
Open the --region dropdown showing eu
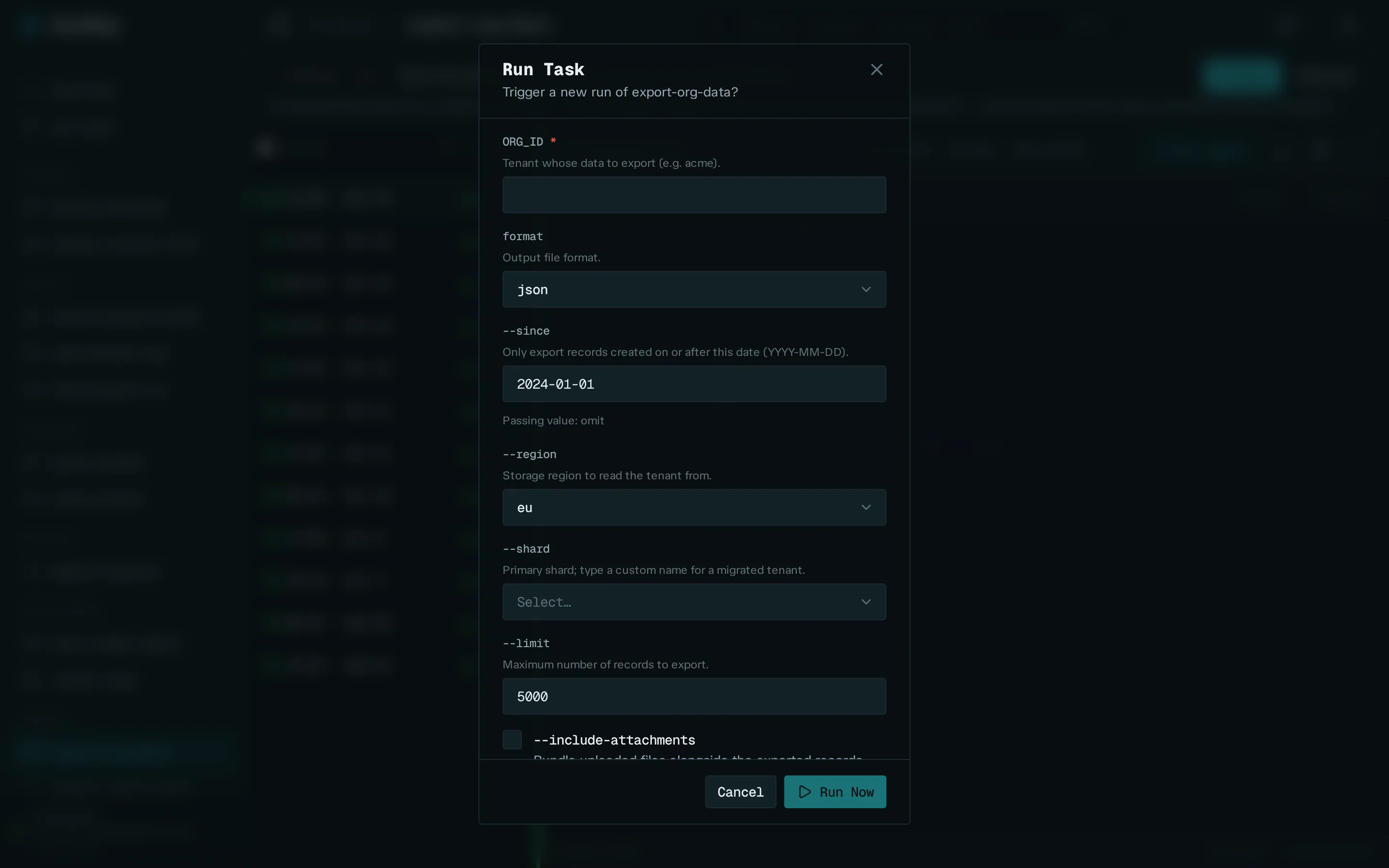pos(694,507)
